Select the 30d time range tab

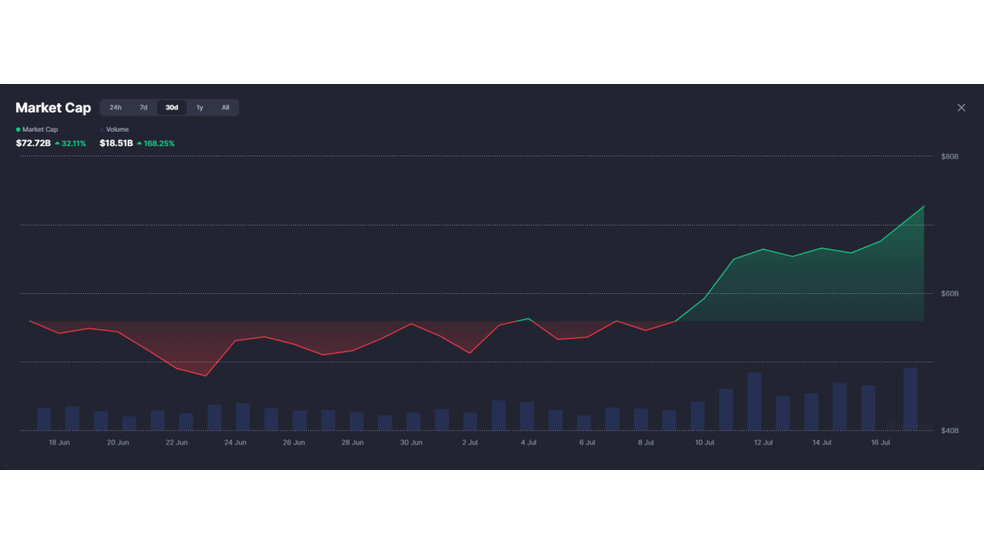171,108
